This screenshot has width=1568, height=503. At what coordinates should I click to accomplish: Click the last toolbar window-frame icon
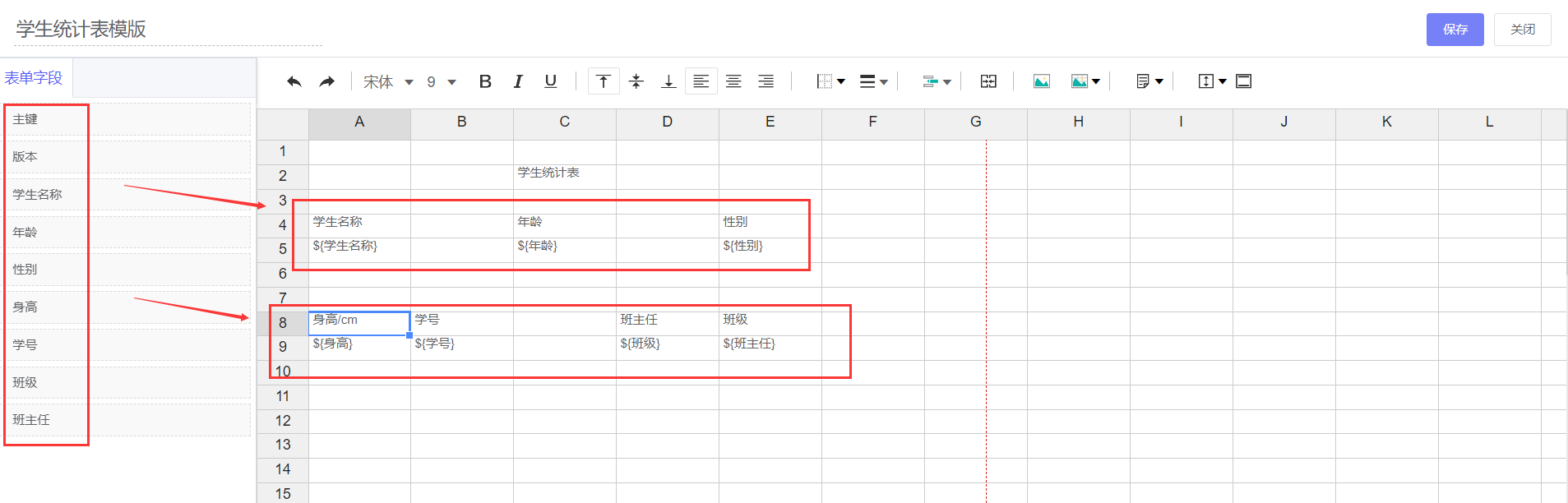1244,81
